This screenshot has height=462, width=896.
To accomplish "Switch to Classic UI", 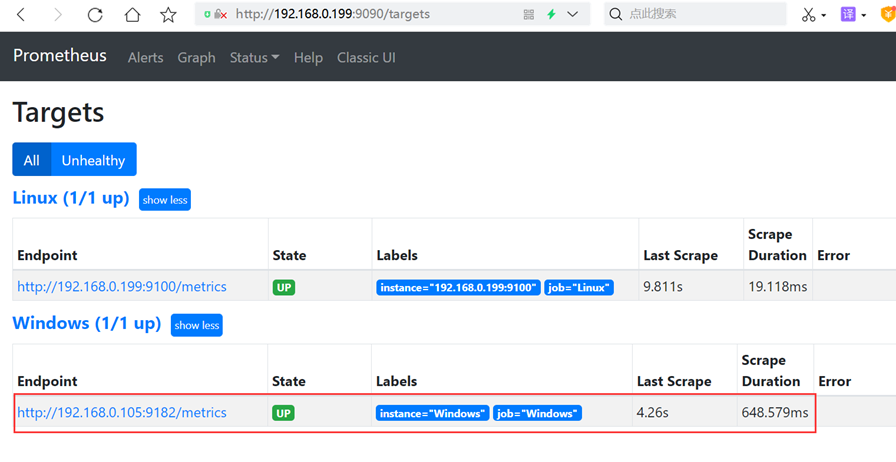I will 366,58.
